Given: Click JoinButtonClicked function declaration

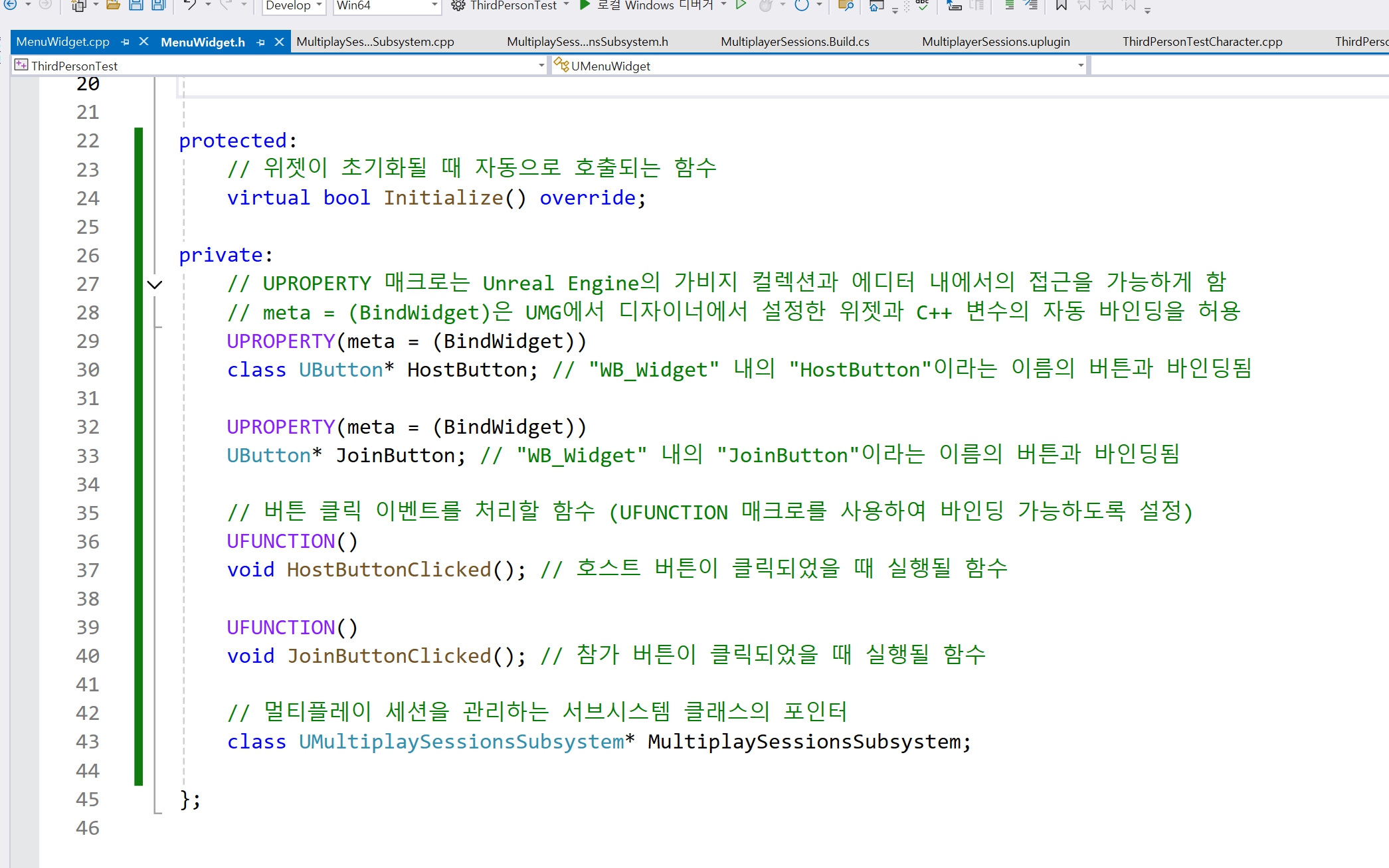Looking at the screenshot, I should 389,656.
